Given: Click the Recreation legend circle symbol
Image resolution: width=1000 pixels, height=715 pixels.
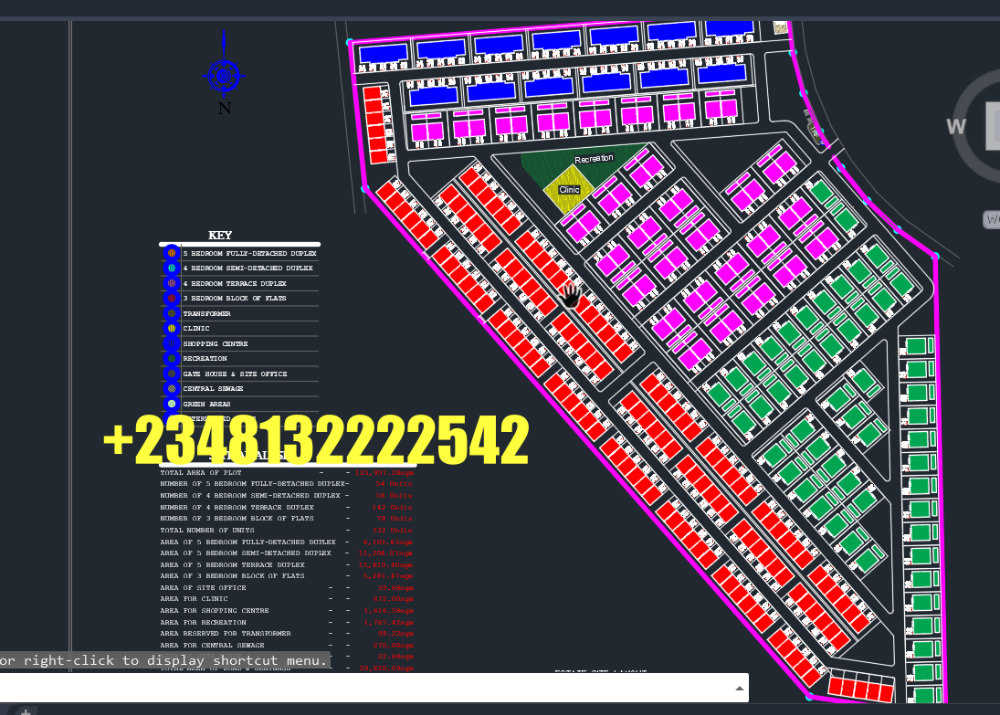Looking at the screenshot, I should (171, 359).
